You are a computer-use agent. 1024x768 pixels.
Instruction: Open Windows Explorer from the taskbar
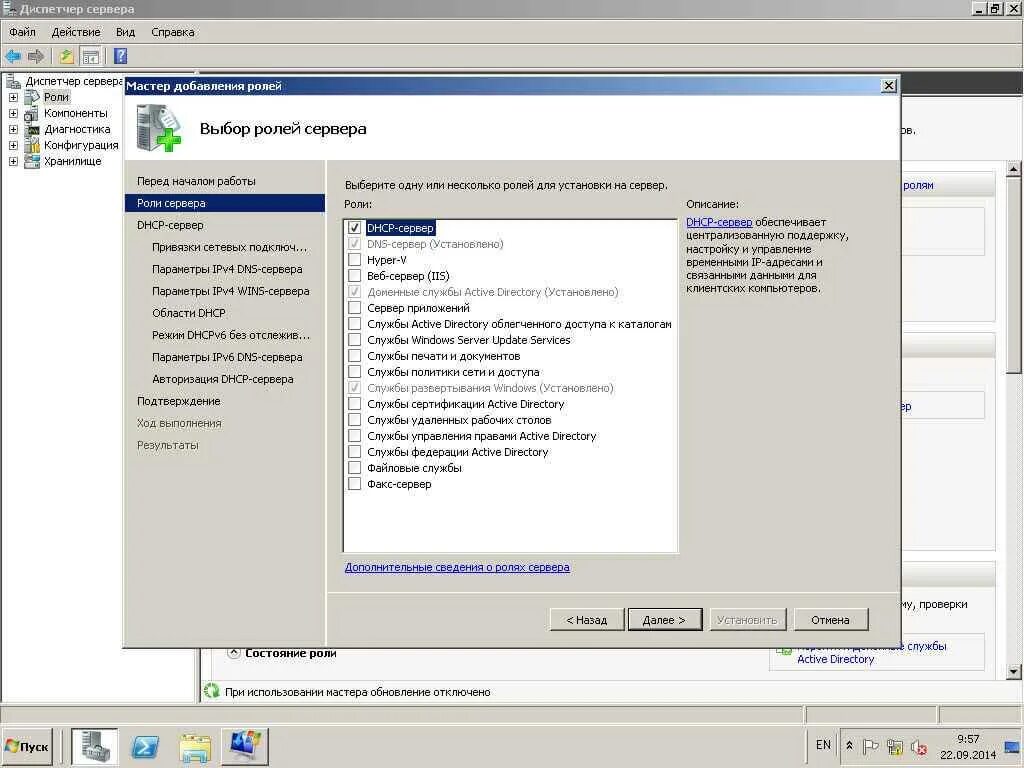click(x=195, y=746)
